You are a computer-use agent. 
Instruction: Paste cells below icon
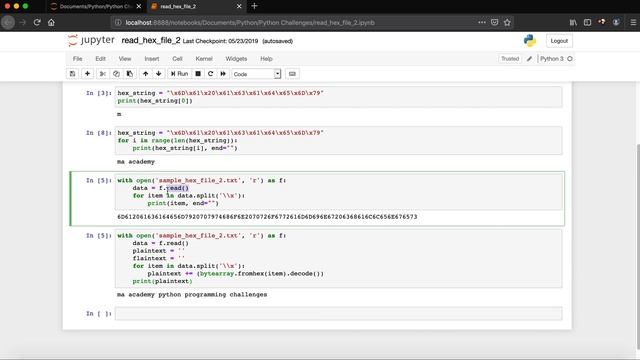(130, 74)
